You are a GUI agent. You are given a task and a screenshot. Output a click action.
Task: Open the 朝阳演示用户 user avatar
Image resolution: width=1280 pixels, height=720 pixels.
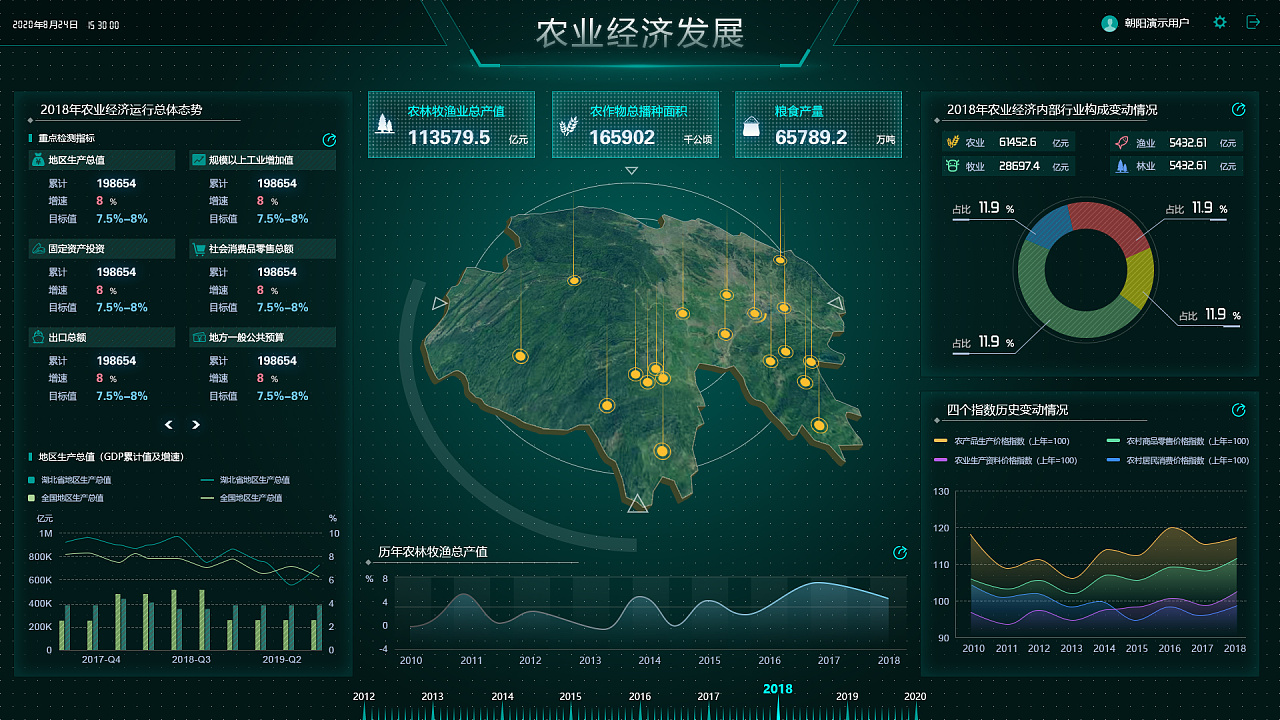coord(1109,23)
